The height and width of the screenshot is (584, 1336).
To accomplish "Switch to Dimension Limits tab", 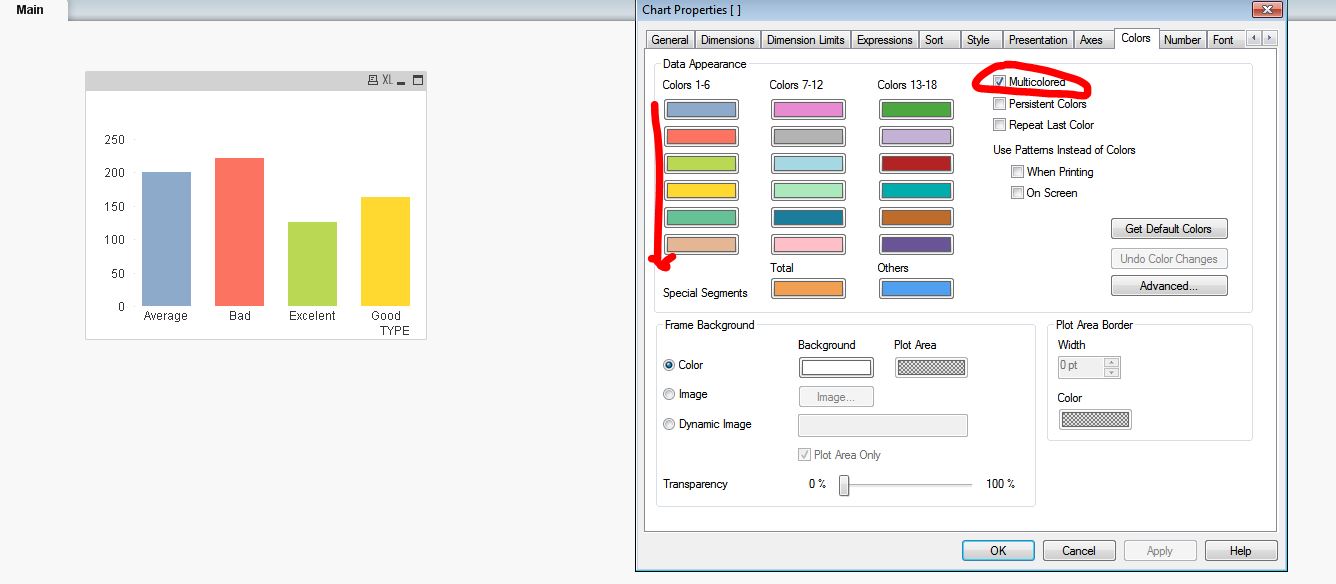I will [x=806, y=40].
